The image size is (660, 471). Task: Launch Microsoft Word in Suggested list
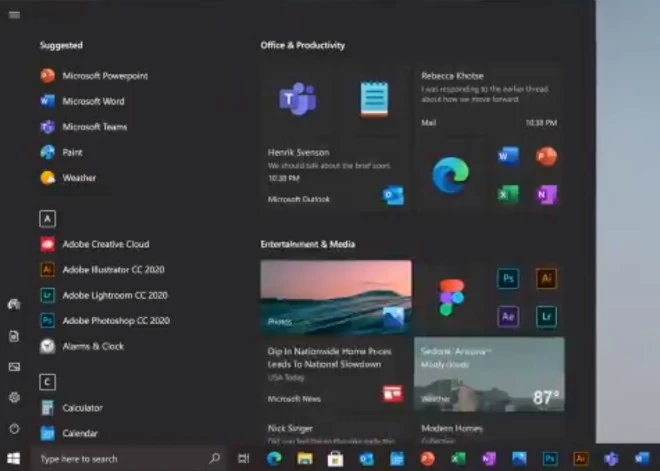(x=82, y=101)
